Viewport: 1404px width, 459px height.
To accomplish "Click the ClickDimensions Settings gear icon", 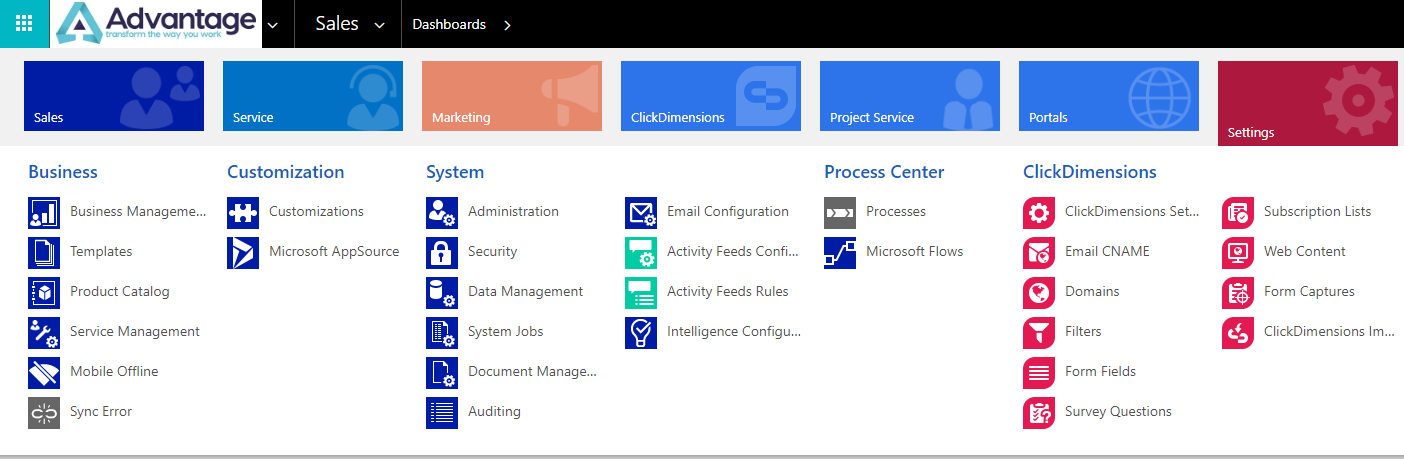I will point(1039,213).
